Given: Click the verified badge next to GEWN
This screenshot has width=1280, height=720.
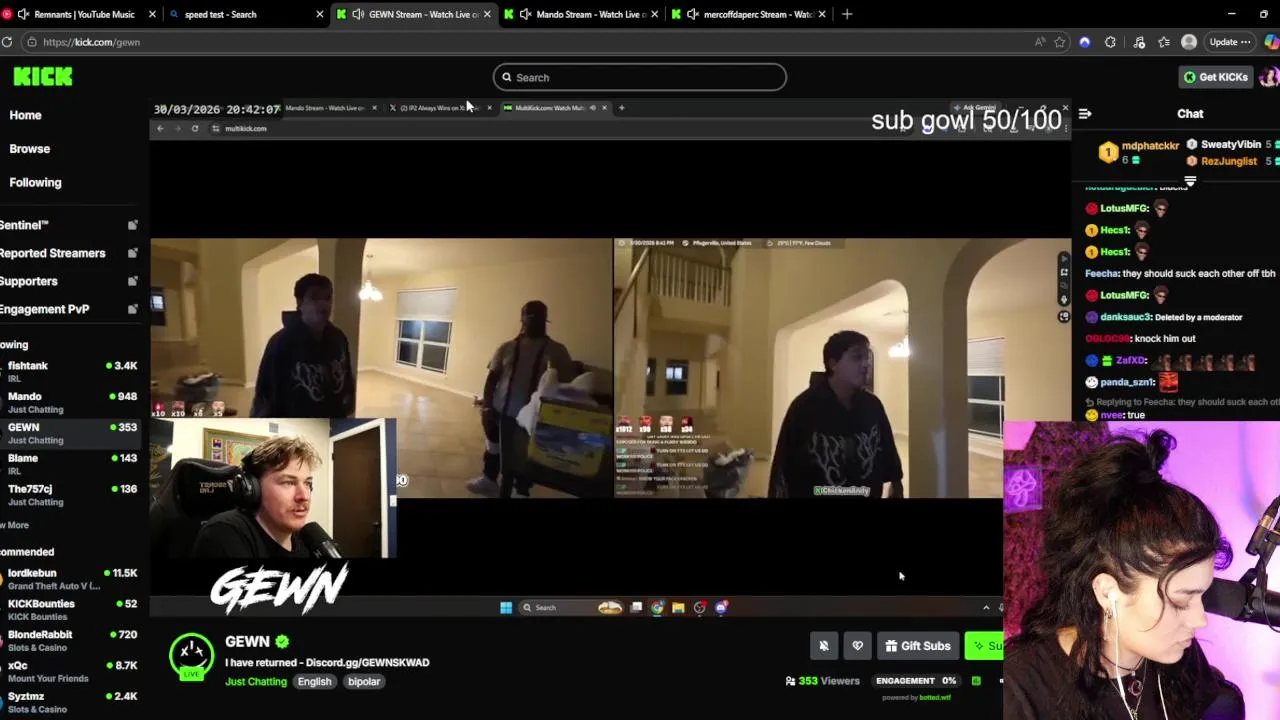Looking at the screenshot, I should pos(282,642).
